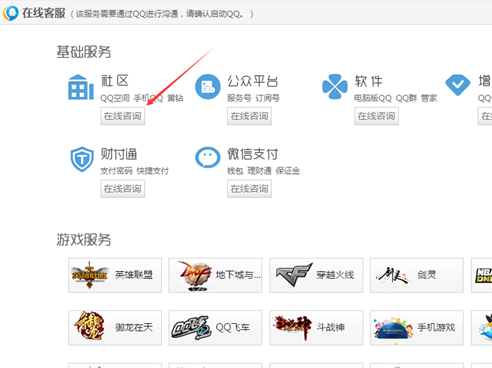Screen dimensions: 492x368
Task: Click the 财付通 shield icon
Action: point(82,159)
